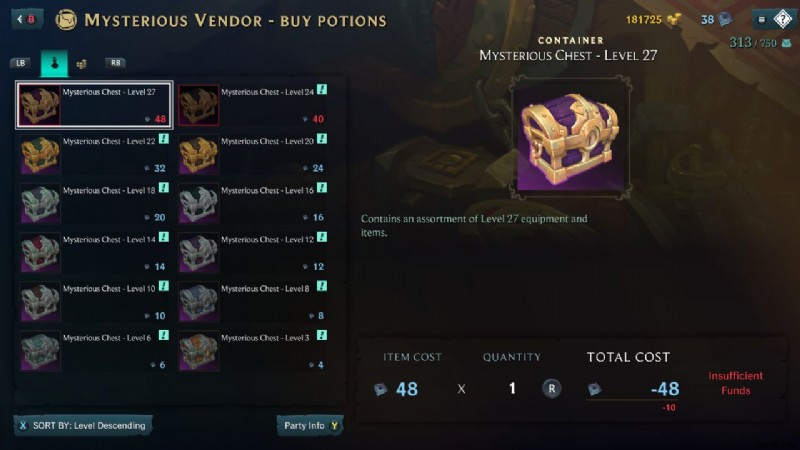This screenshot has height=450, width=800.
Task: Change SORT BY: Level Descending option
Action: tap(83, 426)
